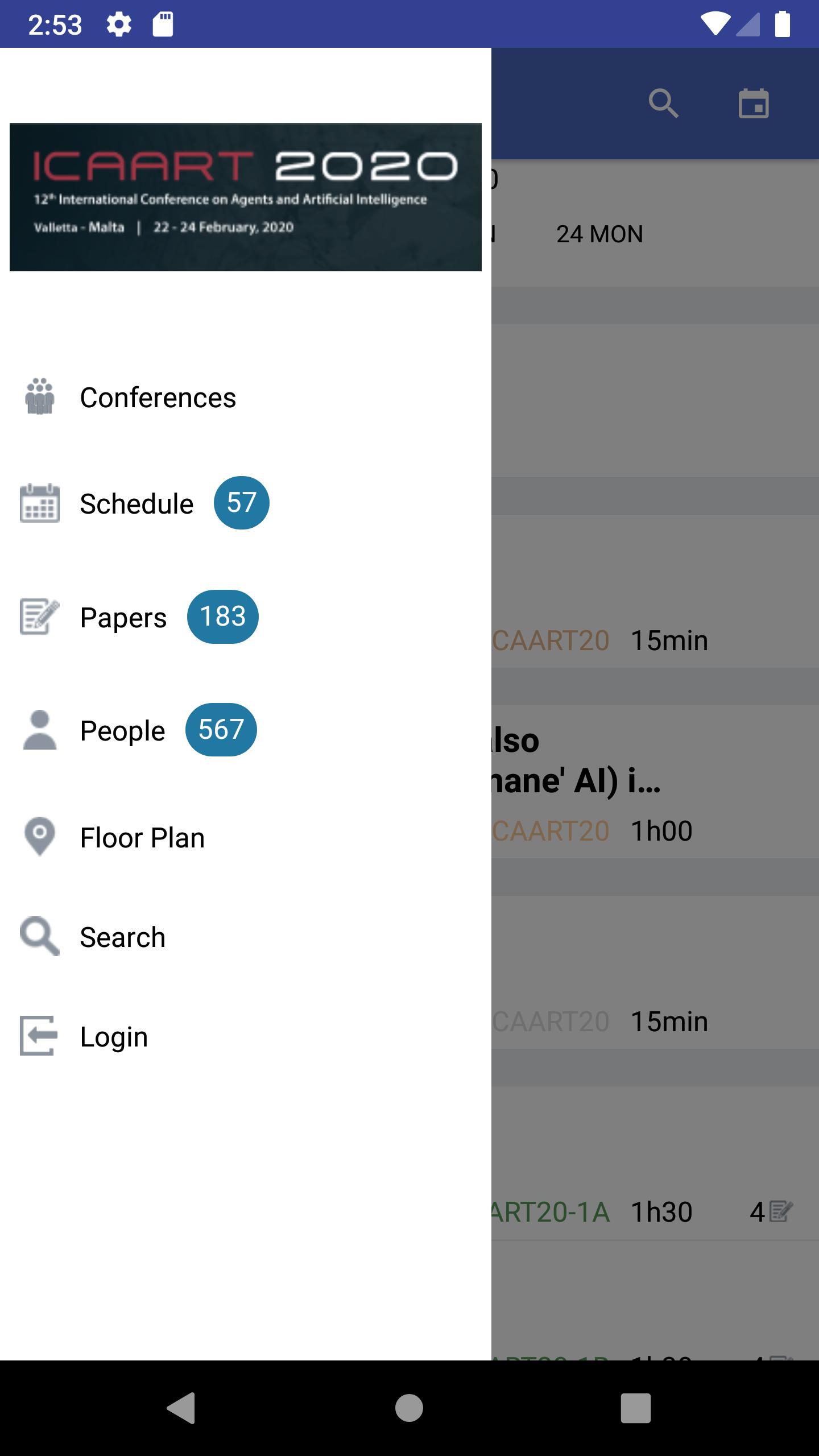
Task: Open the Conferences menu item
Action: 246,397
